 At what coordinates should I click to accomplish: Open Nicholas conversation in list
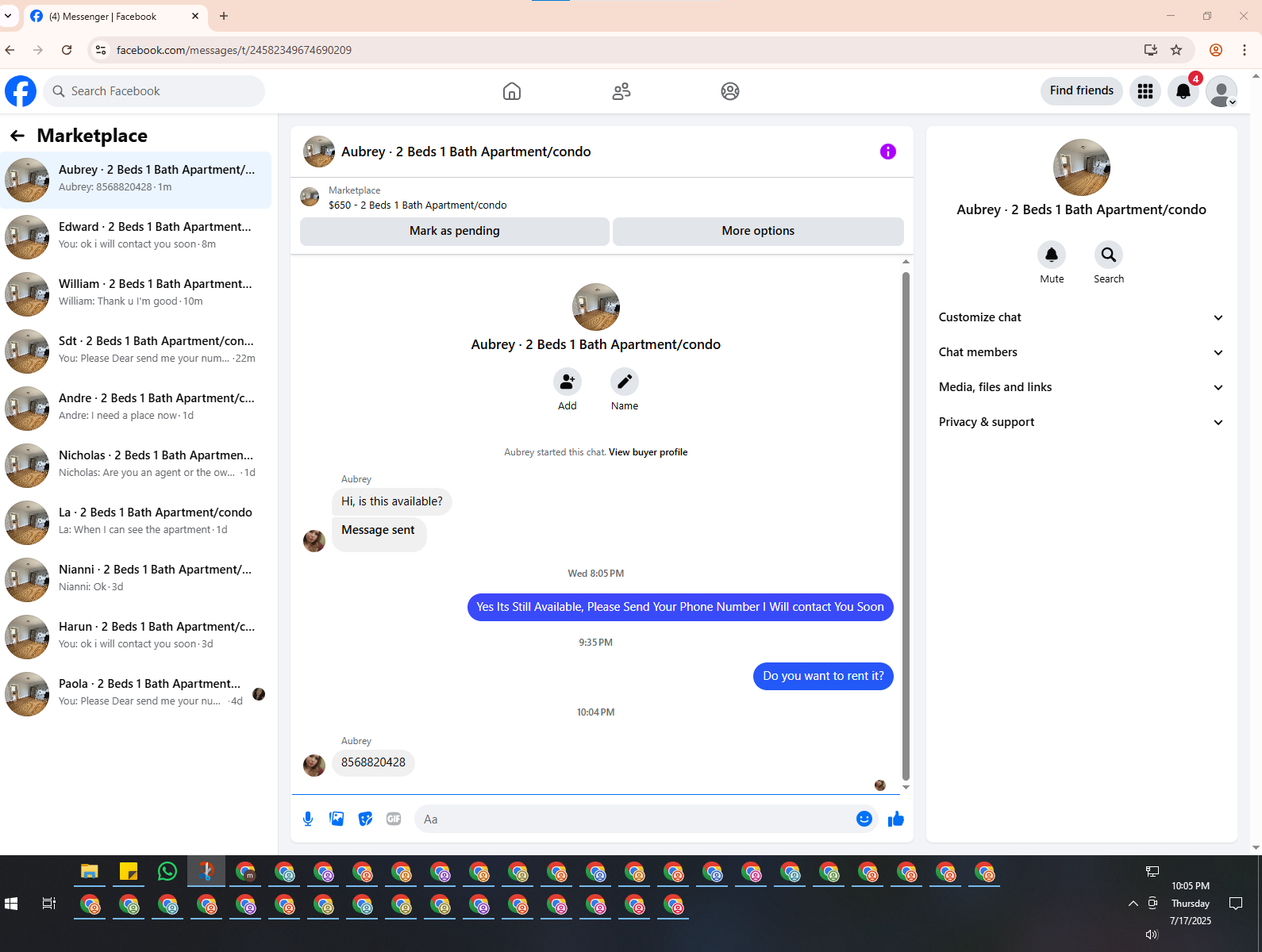(136, 466)
